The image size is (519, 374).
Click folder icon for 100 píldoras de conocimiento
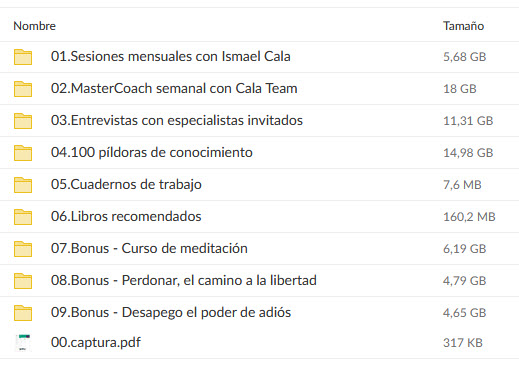23,153
